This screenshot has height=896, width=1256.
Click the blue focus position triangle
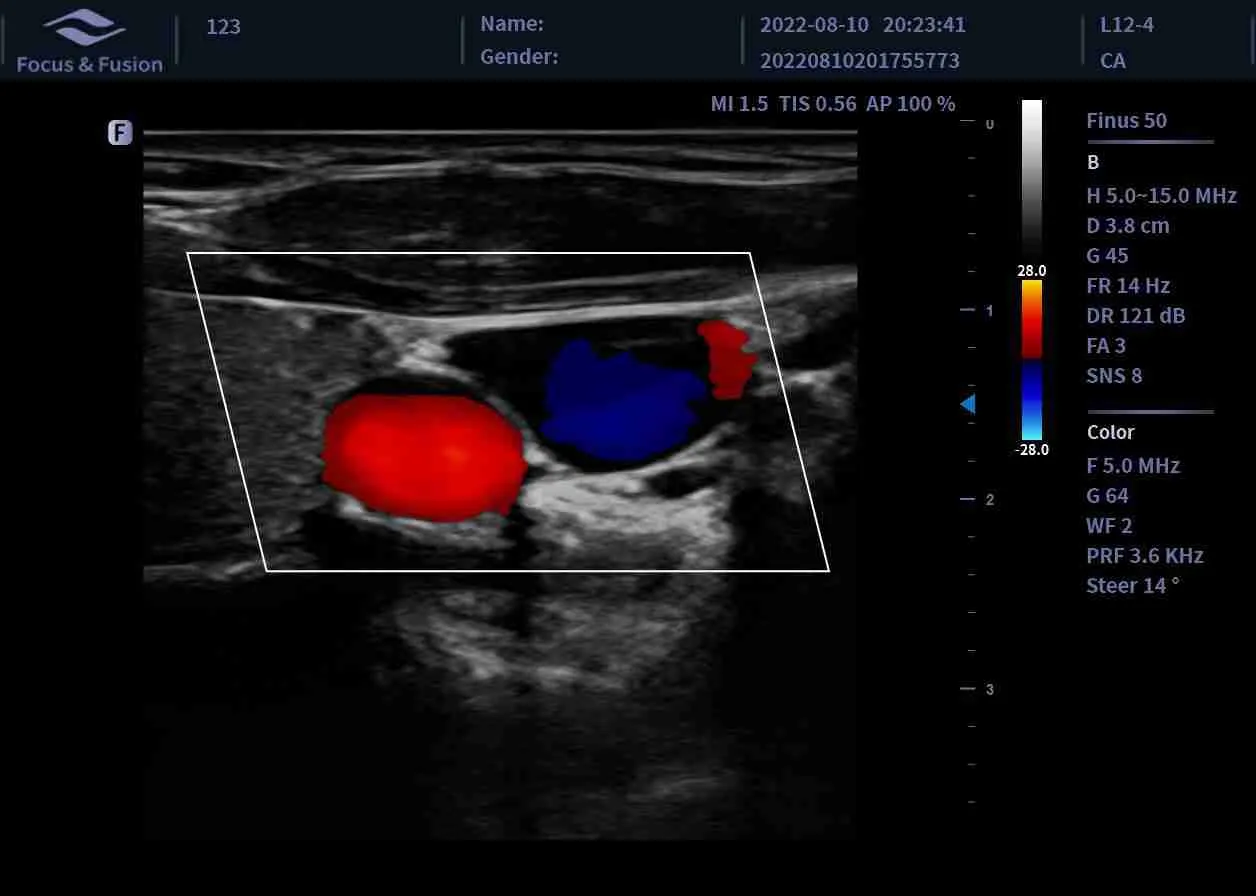tap(967, 403)
